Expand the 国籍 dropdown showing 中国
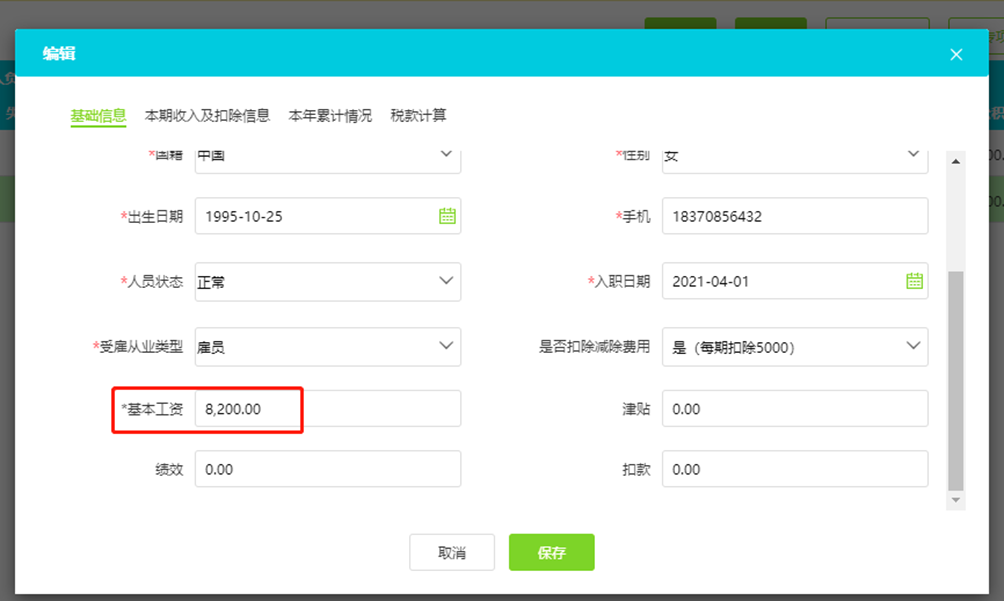This screenshot has height=601, width=1004. [x=328, y=160]
